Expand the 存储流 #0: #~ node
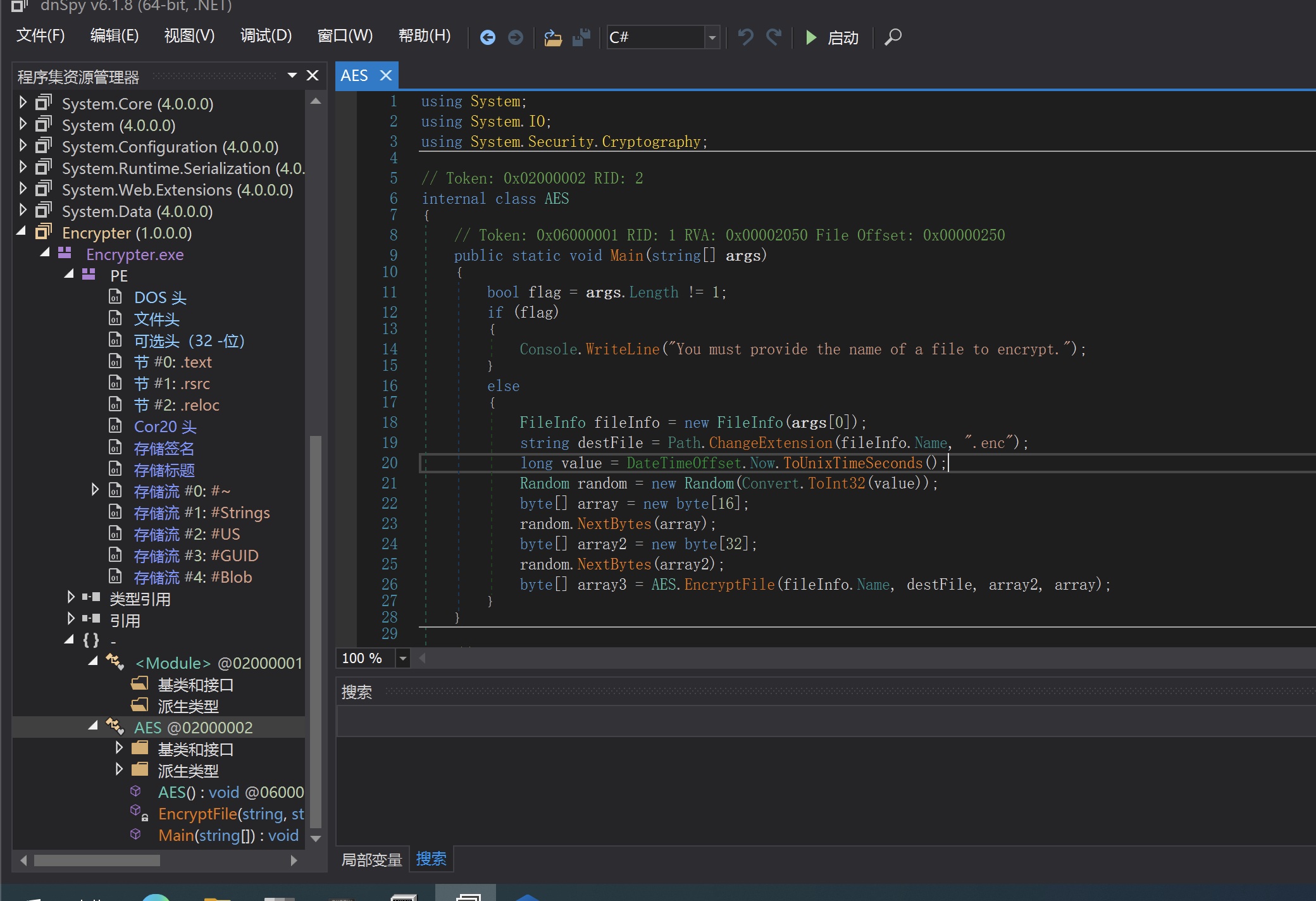 pyautogui.click(x=95, y=490)
